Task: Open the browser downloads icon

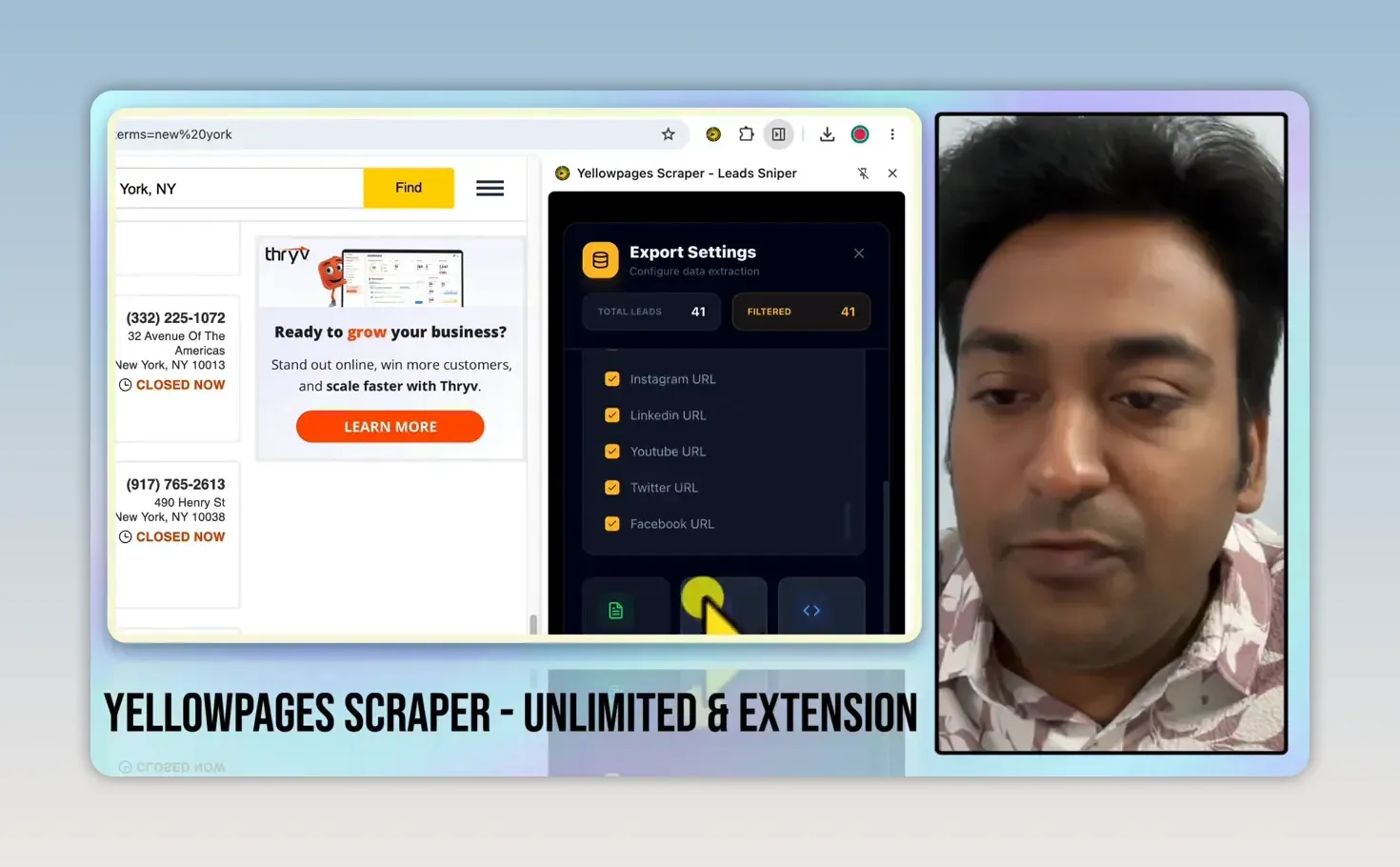Action: tap(827, 134)
